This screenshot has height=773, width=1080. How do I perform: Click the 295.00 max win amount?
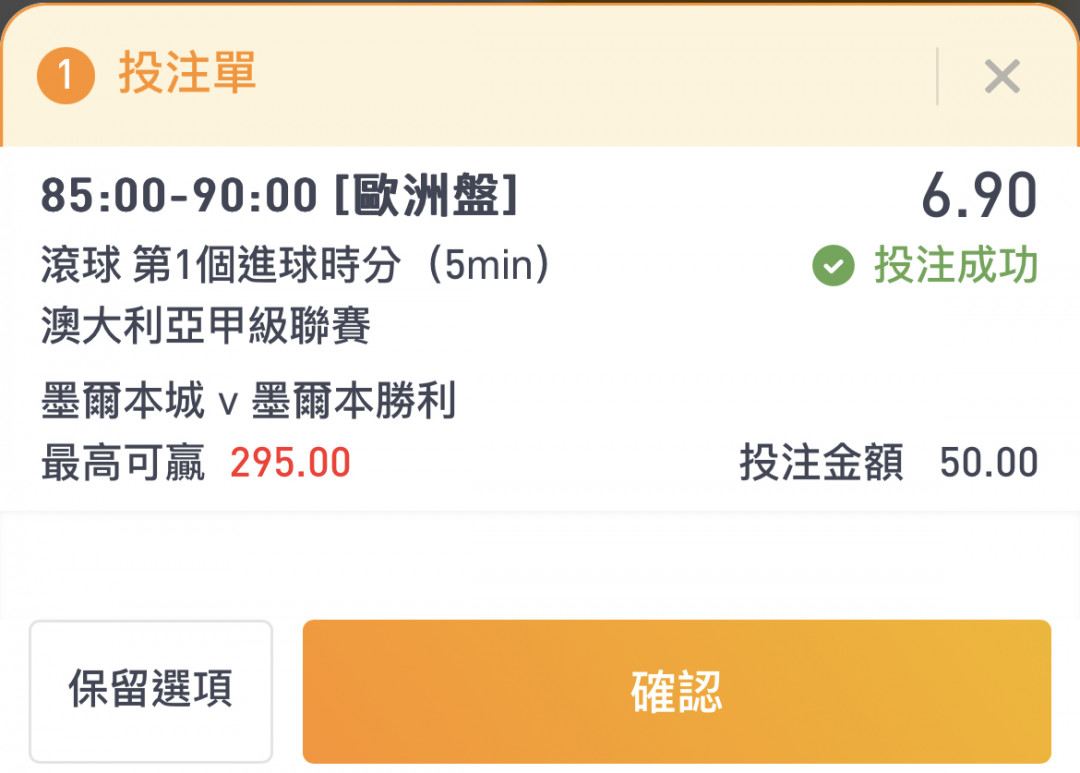point(290,462)
